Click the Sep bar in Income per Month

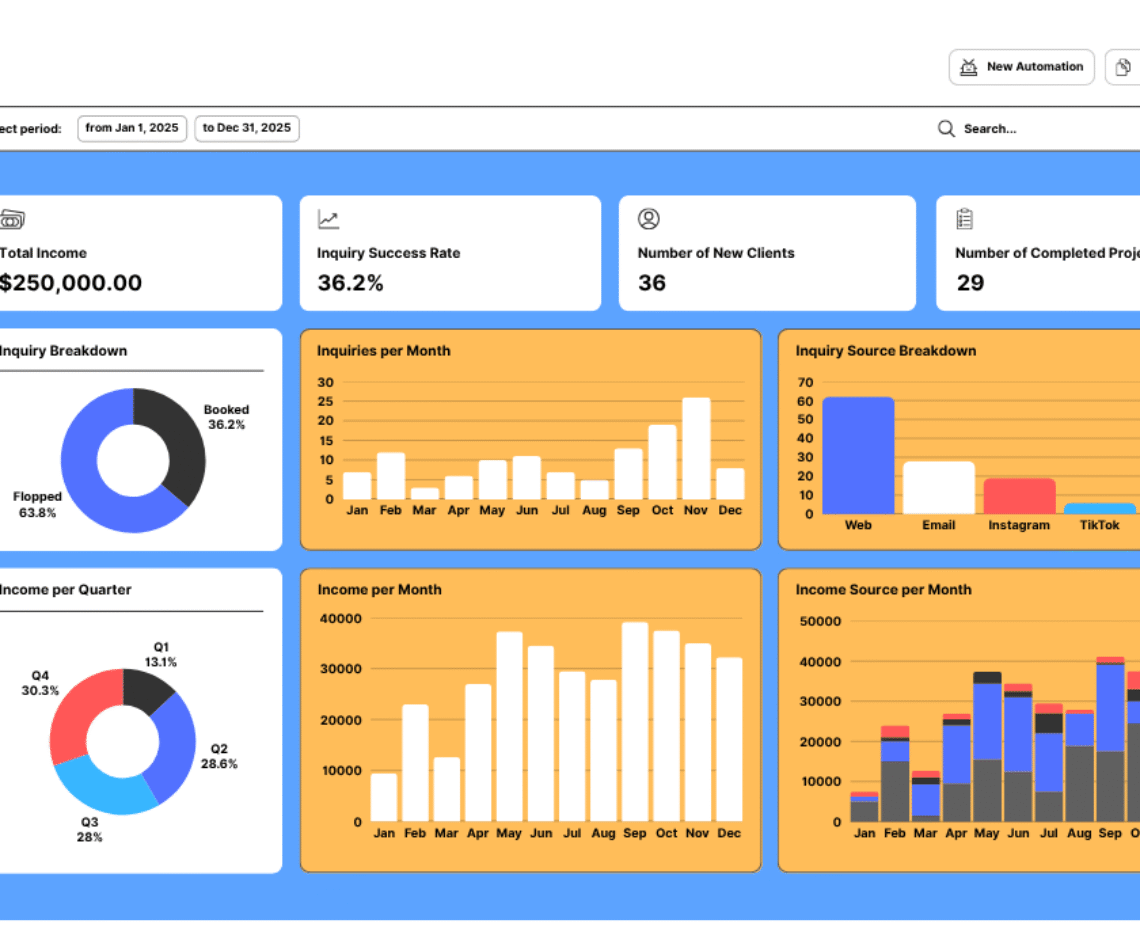tap(635, 722)
